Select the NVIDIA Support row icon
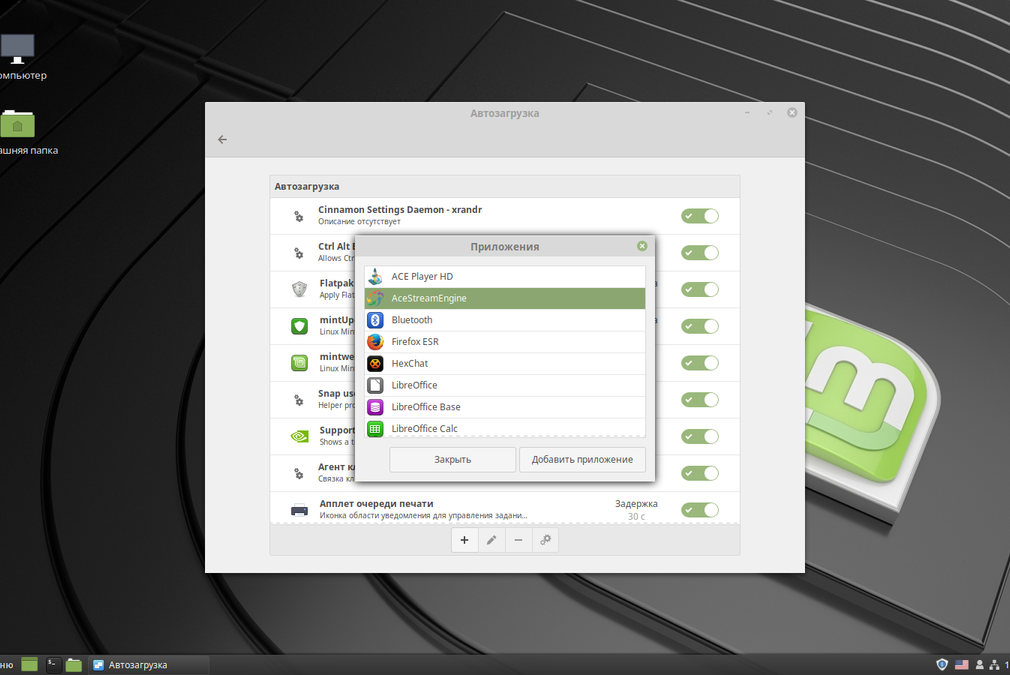The image size is (1010, 675). pos(300,437)
